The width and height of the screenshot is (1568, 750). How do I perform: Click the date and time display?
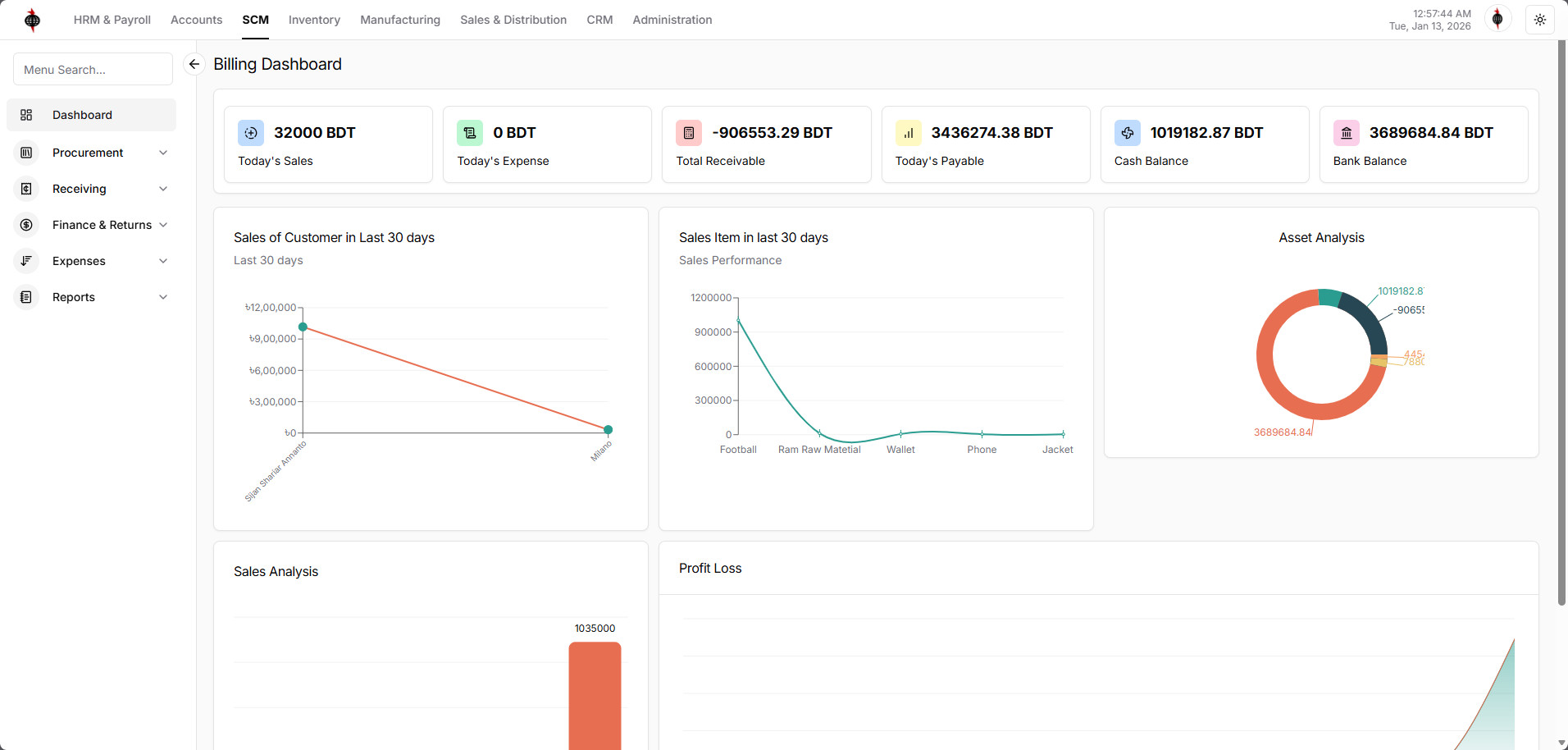click(1430, 20)
